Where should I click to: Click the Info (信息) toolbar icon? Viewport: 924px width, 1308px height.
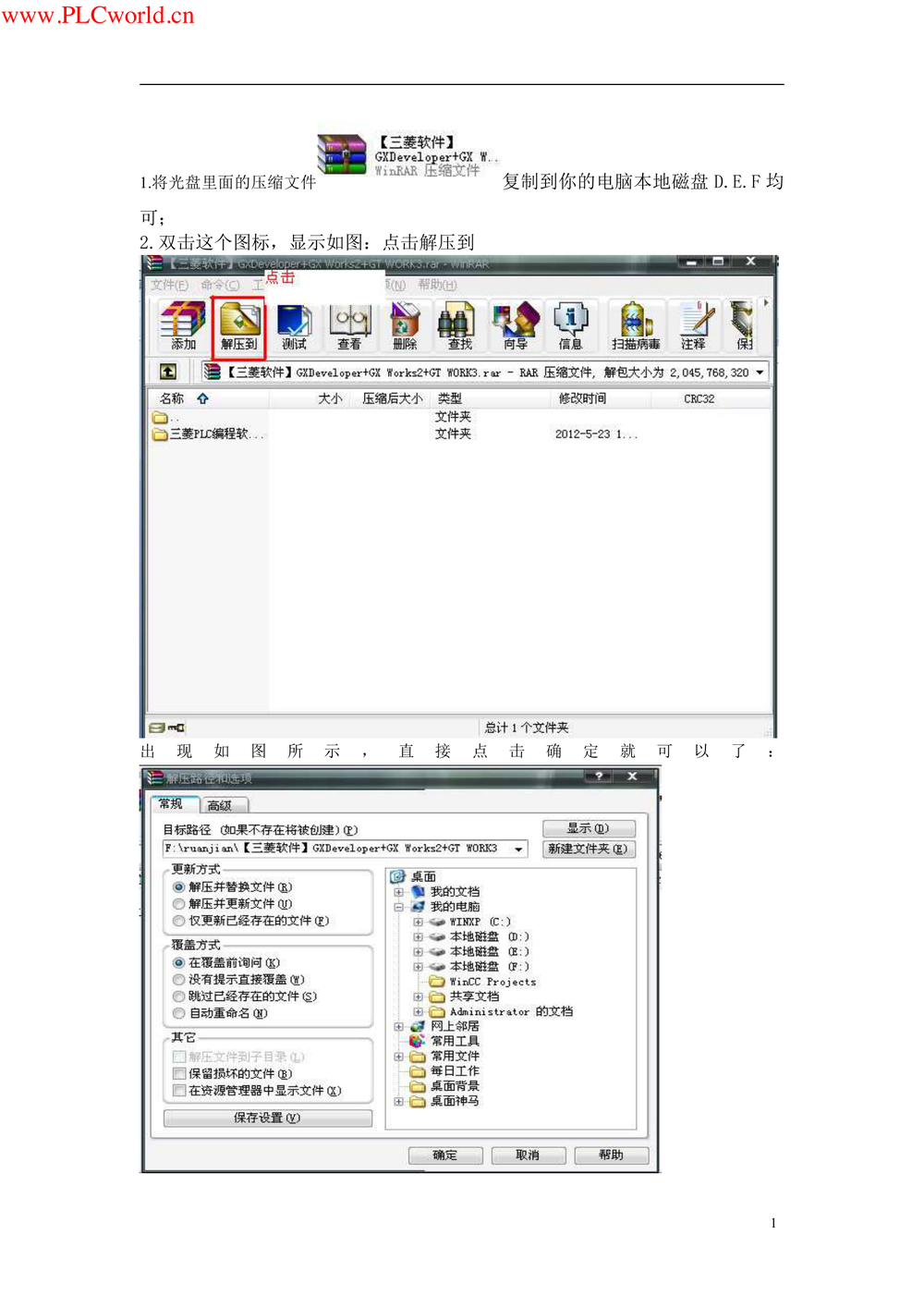(x=571, y=325)
